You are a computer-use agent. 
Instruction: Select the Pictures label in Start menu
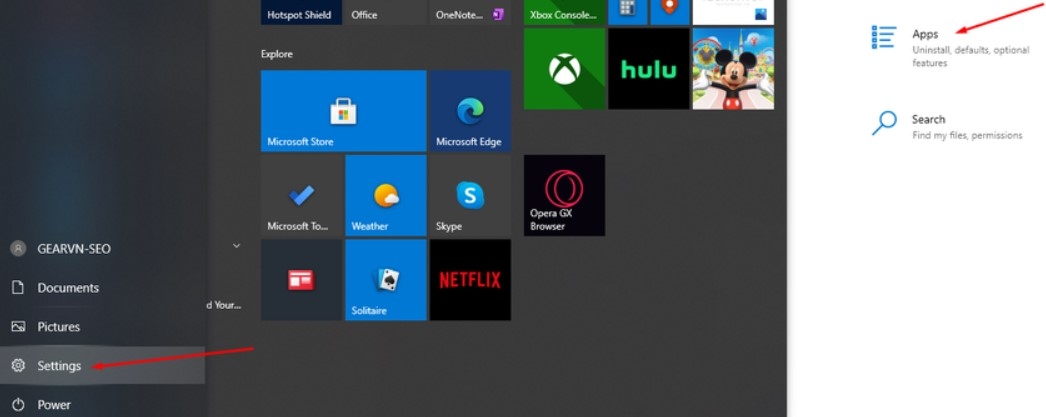point(59,326)
